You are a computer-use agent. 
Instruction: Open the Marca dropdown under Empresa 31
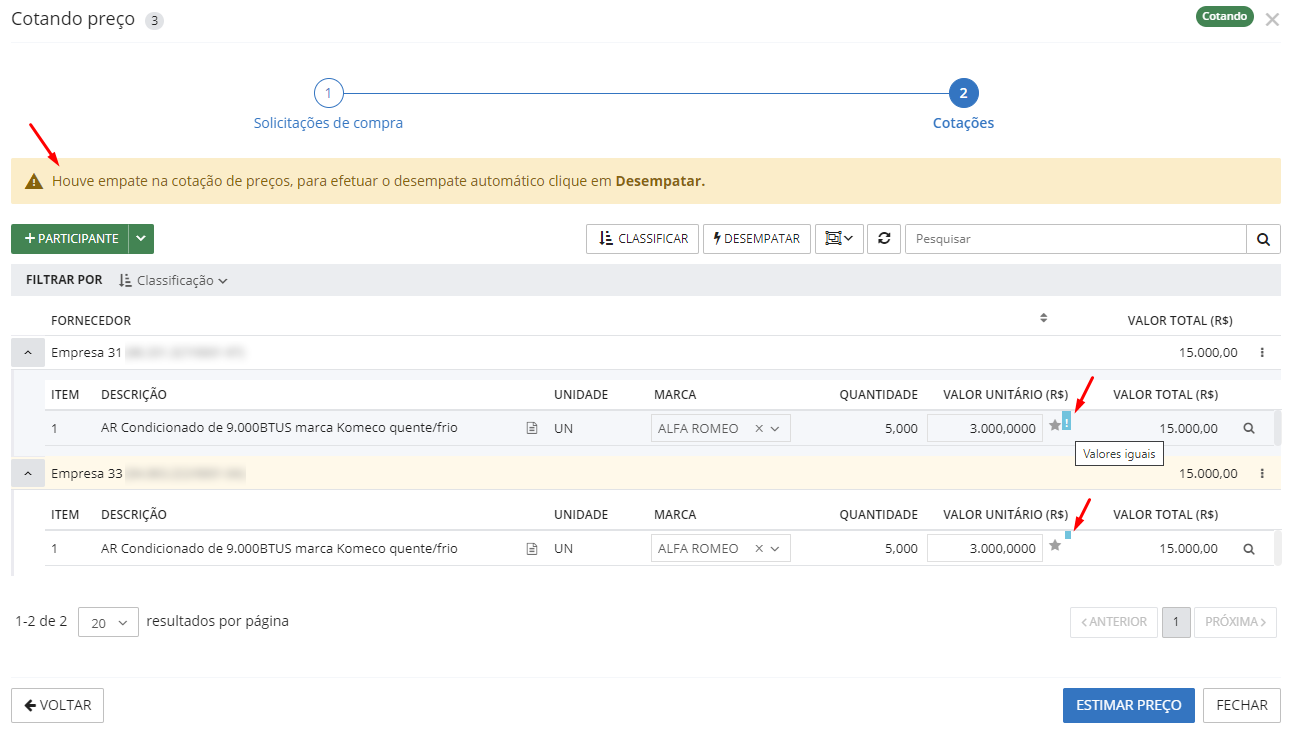pos(774,428)
